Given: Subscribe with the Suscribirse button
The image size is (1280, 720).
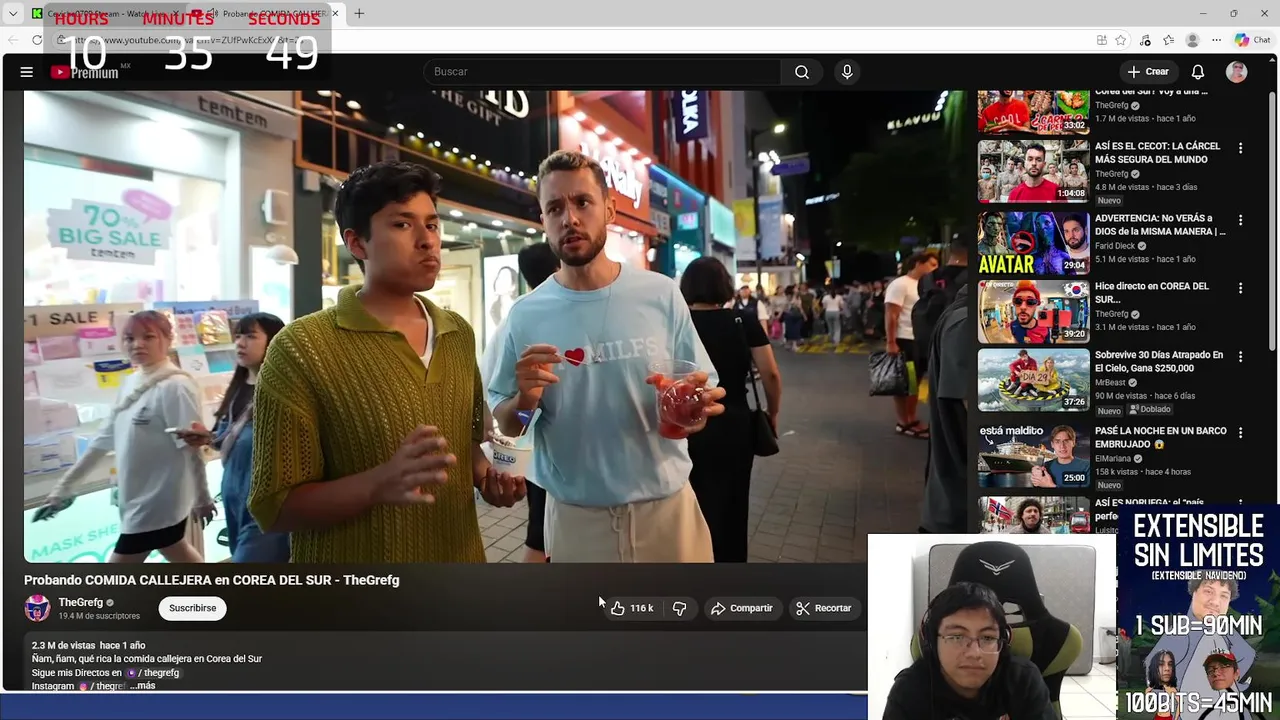Looking at the screenshot, I should tap(193, 608).
